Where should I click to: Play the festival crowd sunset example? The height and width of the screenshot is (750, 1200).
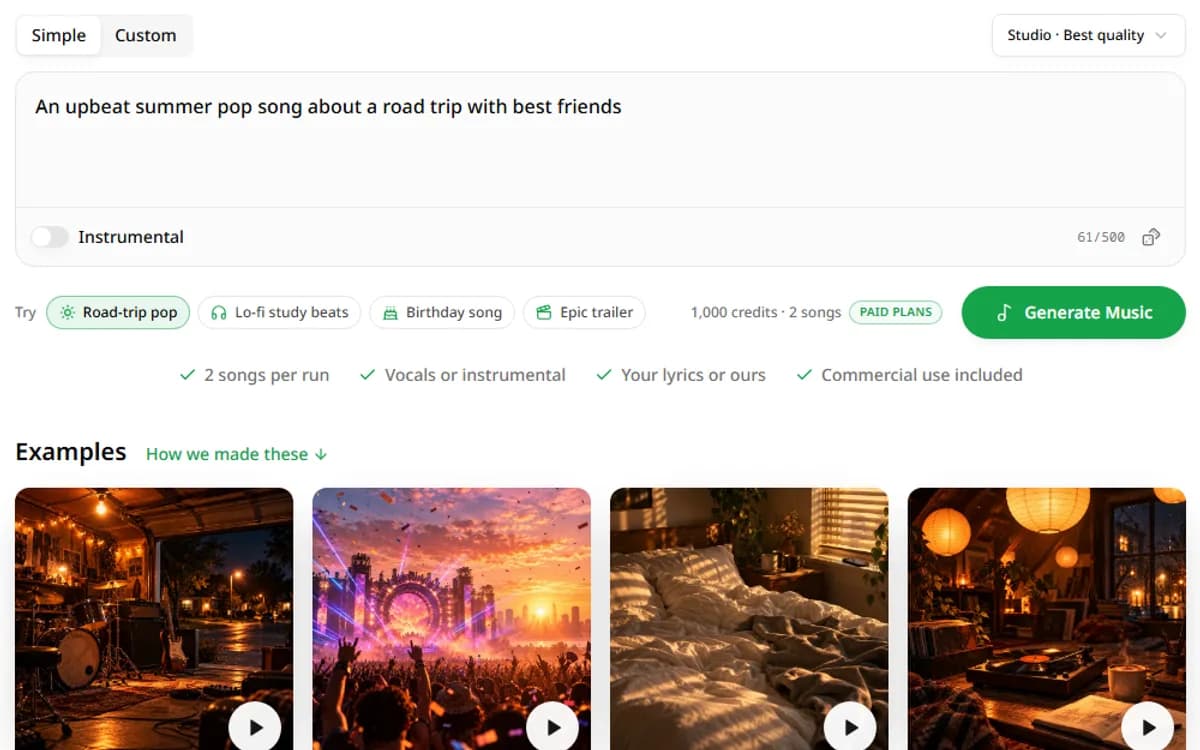tap(553, 727)
